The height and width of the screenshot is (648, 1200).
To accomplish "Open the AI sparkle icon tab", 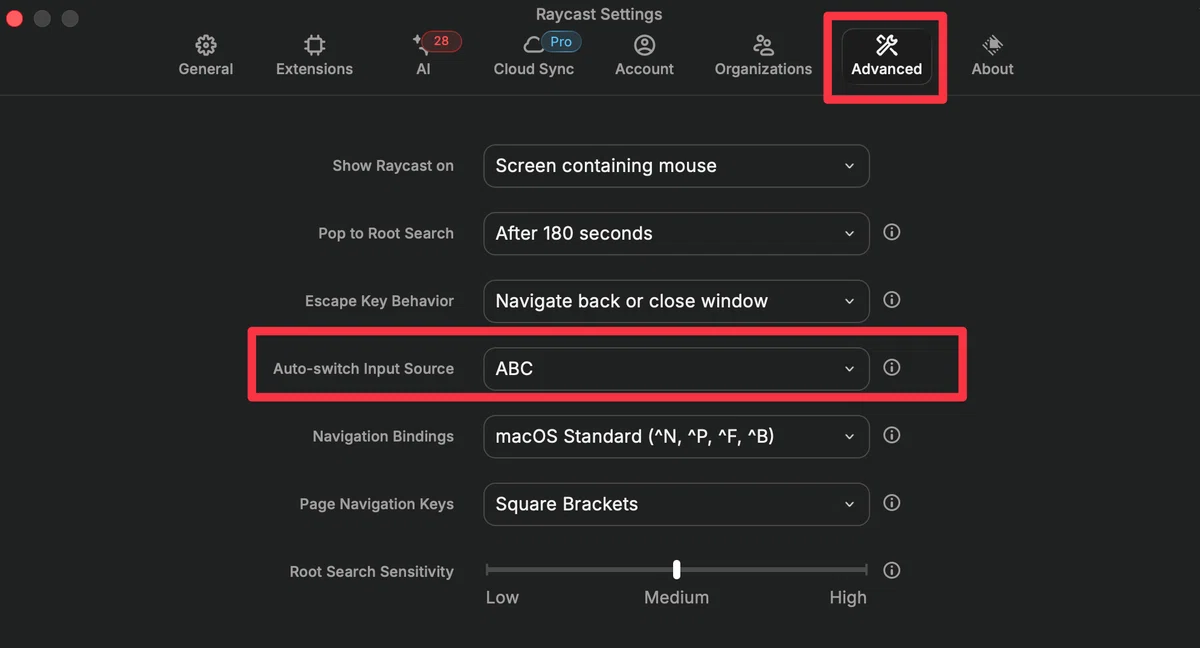I will [x=421, y=45].
